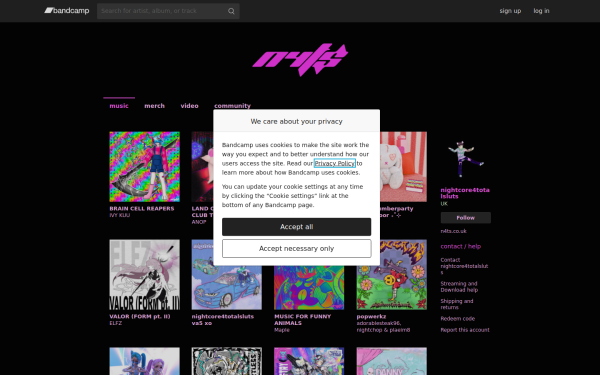Click the nightcore4totalsluts artist name
The height and width of the screenshot is (375, 600).
(x=465, y=193)
